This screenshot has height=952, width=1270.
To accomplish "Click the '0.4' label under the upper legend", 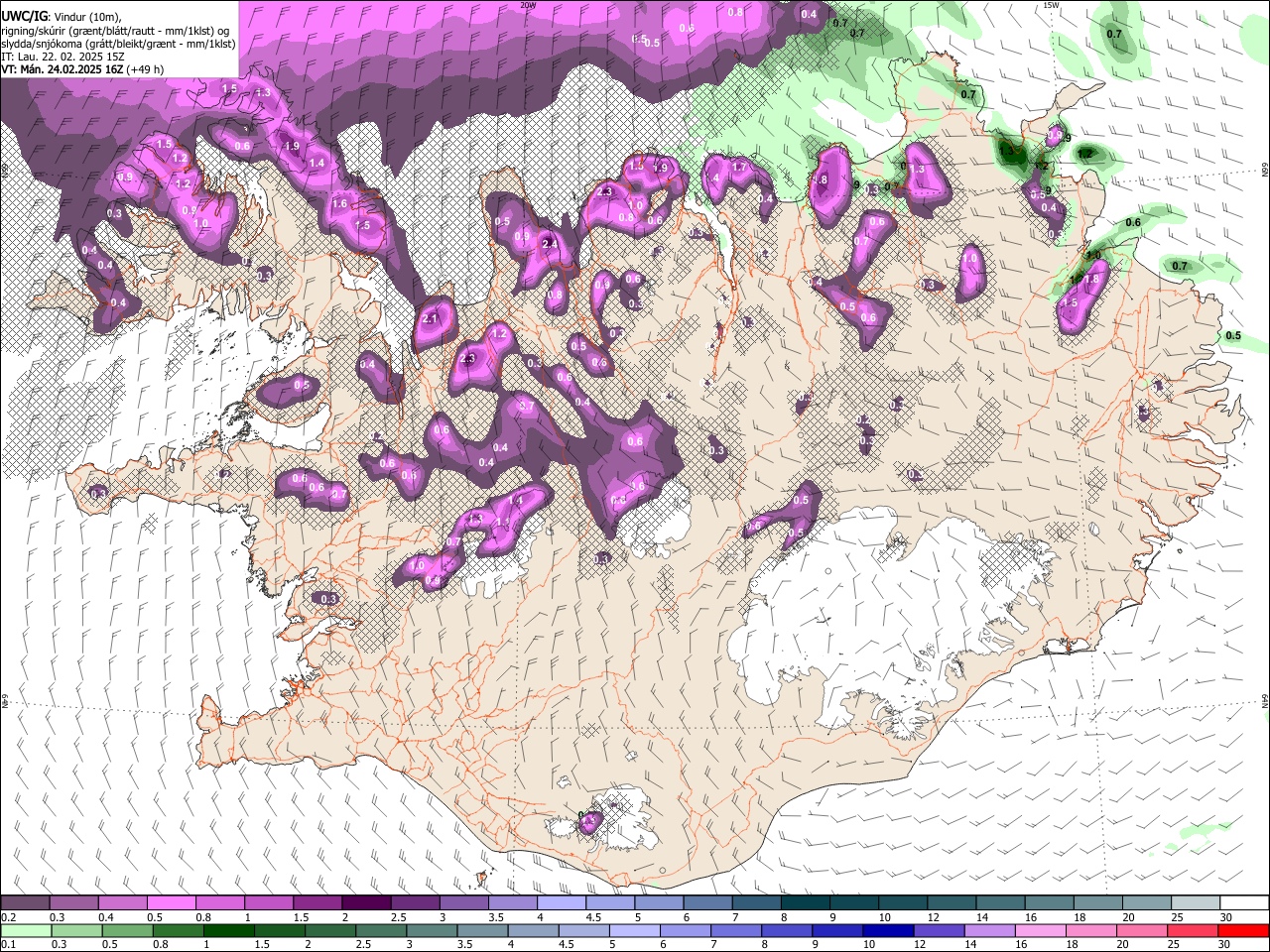I will point(105,917).
